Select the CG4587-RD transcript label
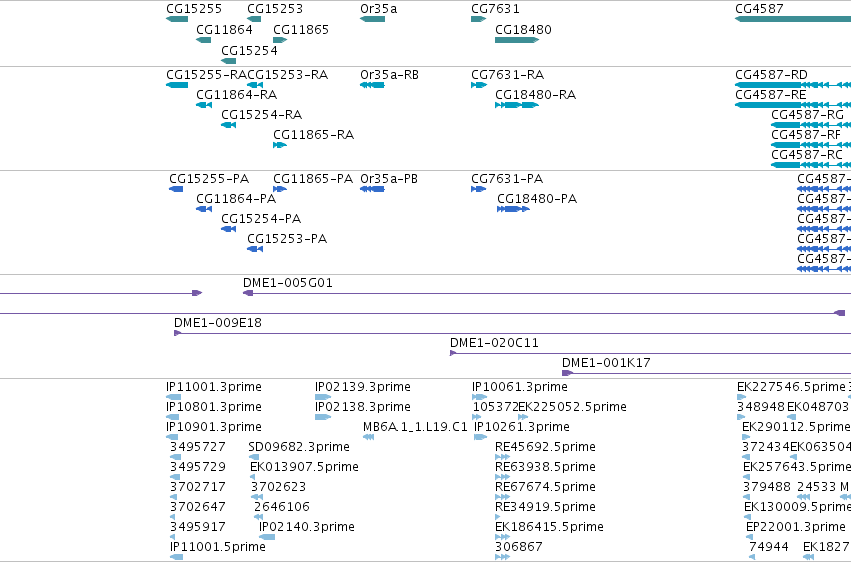This screenshot has height=562, width=851. click(x=771, y=74)
